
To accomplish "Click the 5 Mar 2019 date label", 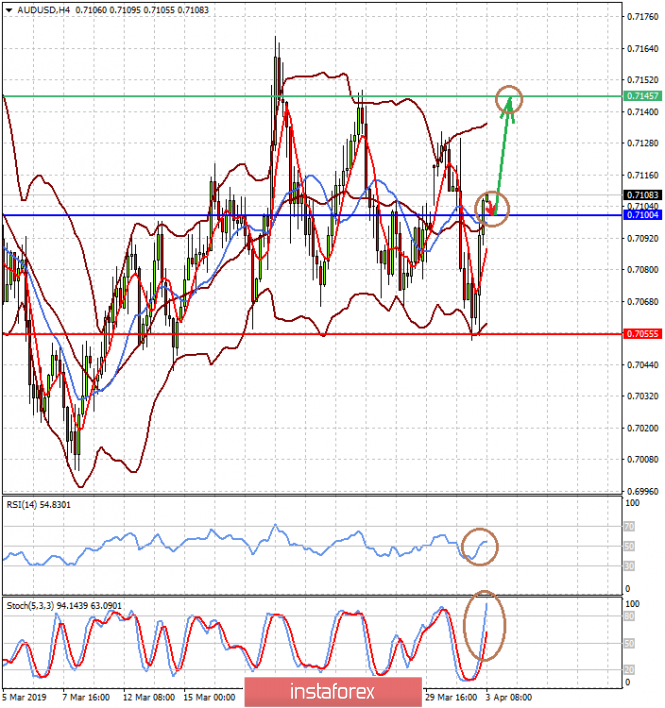I will pyautogui.click(x=25, y=697).
